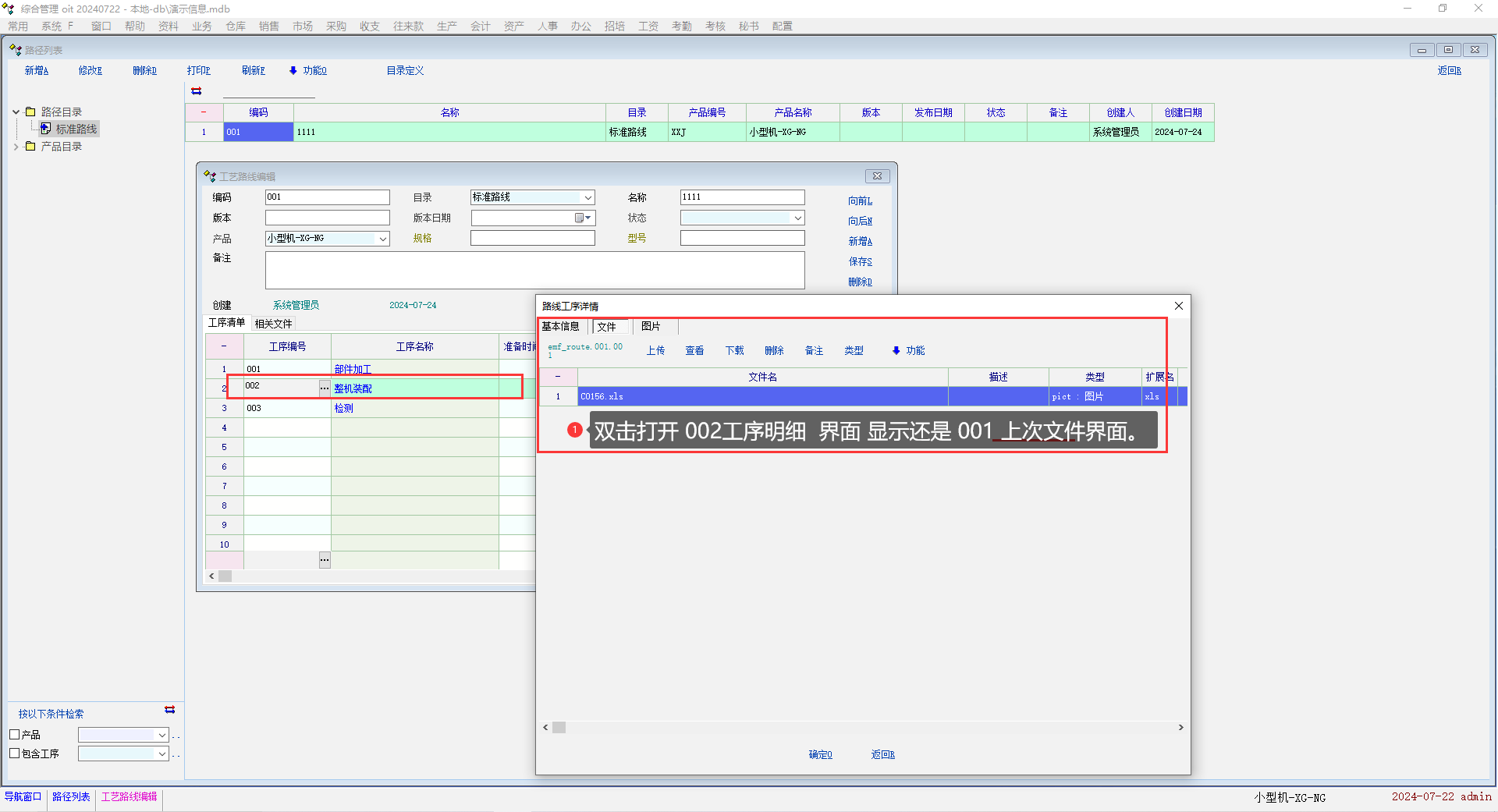Open the 仓库 menu in the menu bar
Image resolution: width=1498 pixels, height=812 pixels.
point(235,26)
